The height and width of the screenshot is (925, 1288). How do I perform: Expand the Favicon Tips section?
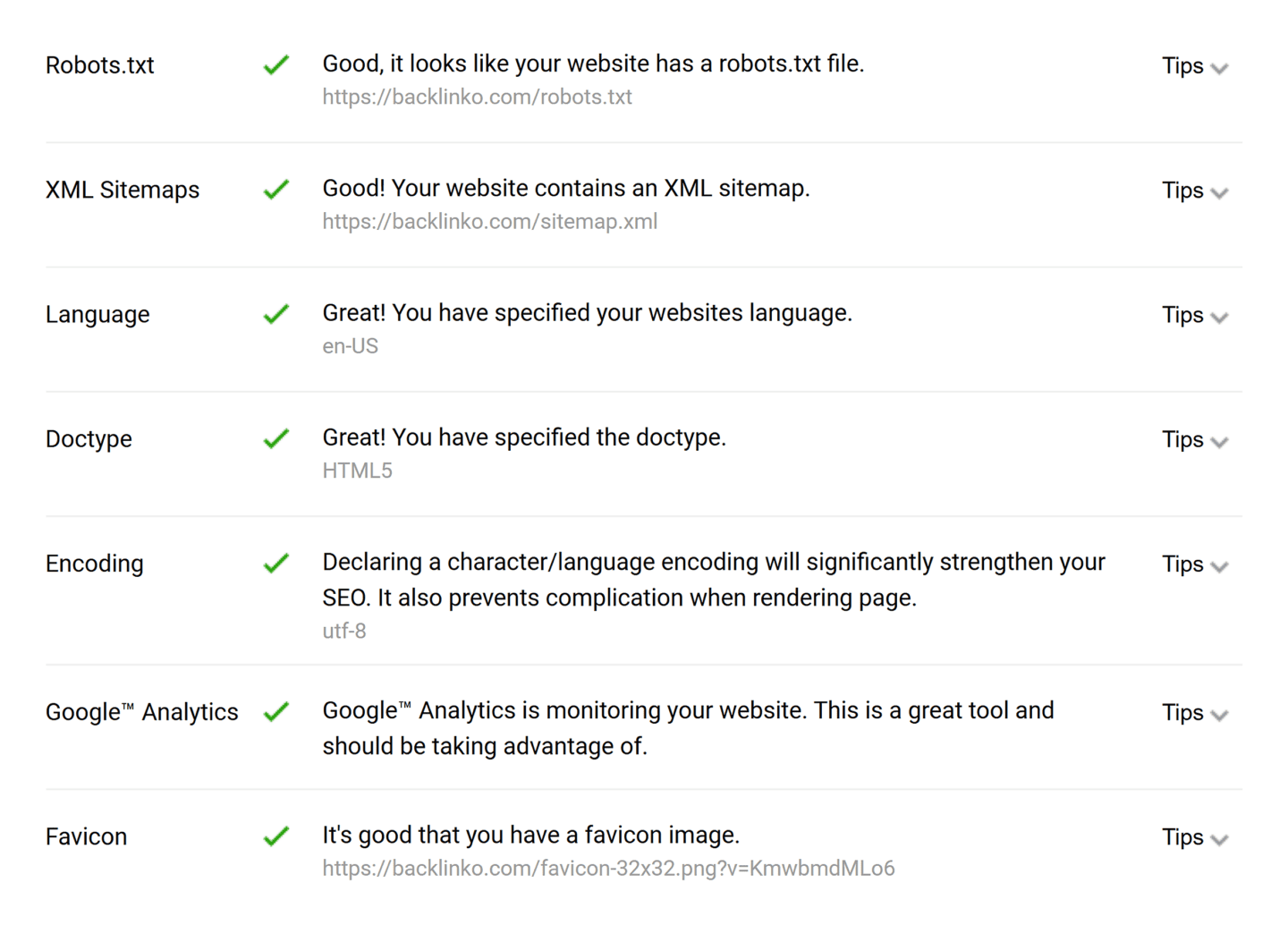coord(1195,837)
